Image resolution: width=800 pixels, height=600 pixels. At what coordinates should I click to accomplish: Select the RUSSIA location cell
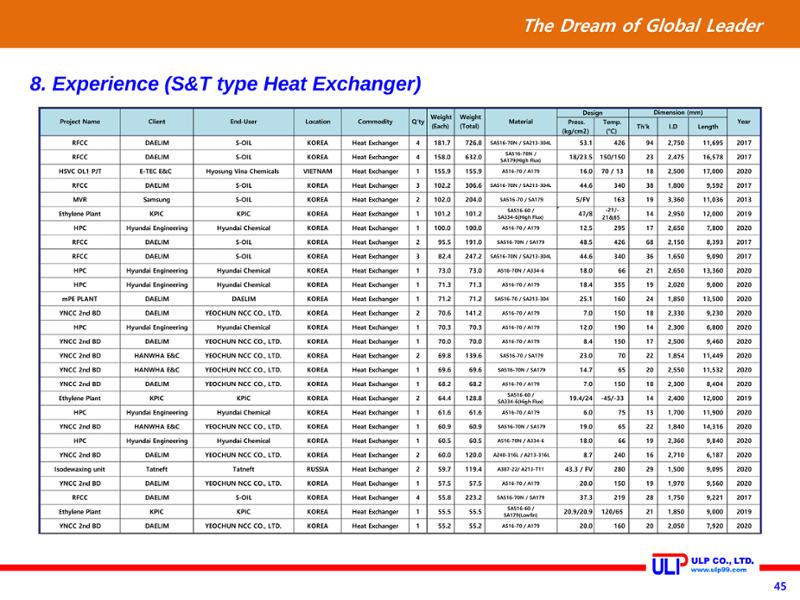pos(317,469)
